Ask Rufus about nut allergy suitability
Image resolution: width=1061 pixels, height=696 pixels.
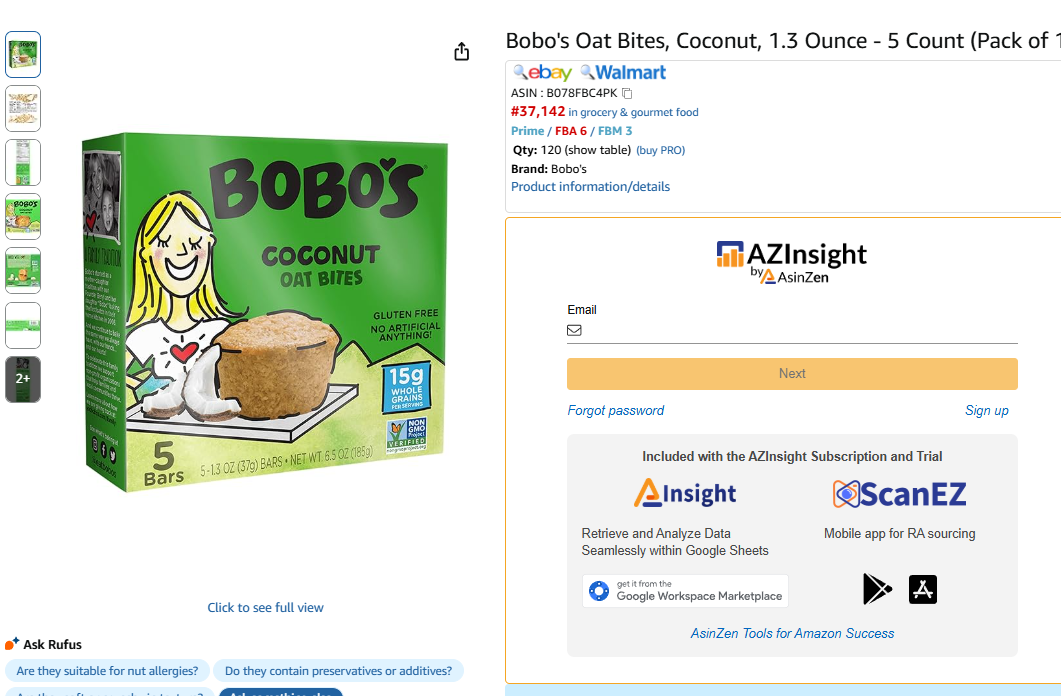pos(107,671)
